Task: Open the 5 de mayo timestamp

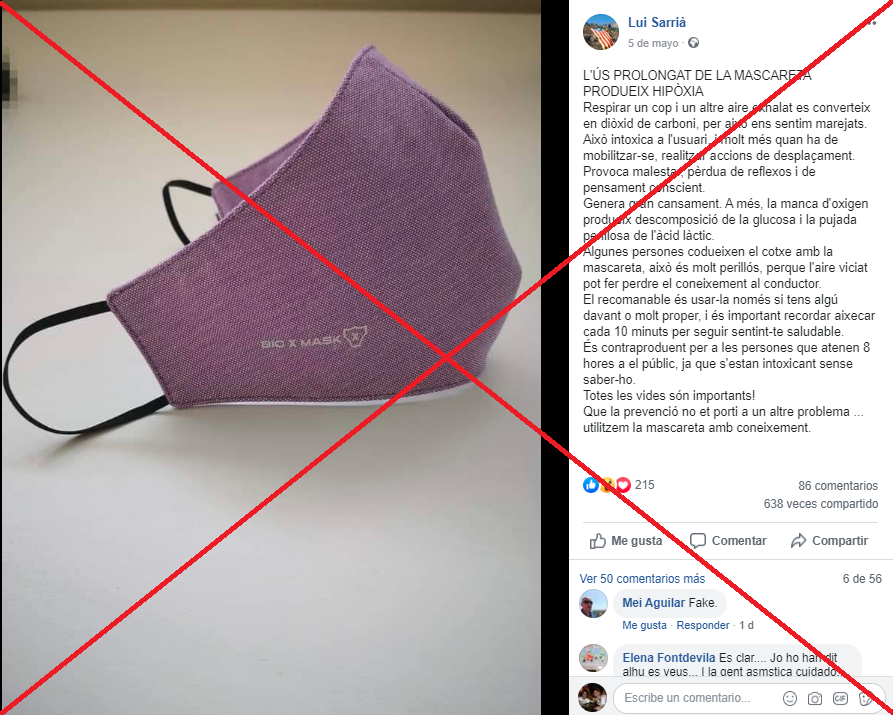Action: tap(653, 43)
